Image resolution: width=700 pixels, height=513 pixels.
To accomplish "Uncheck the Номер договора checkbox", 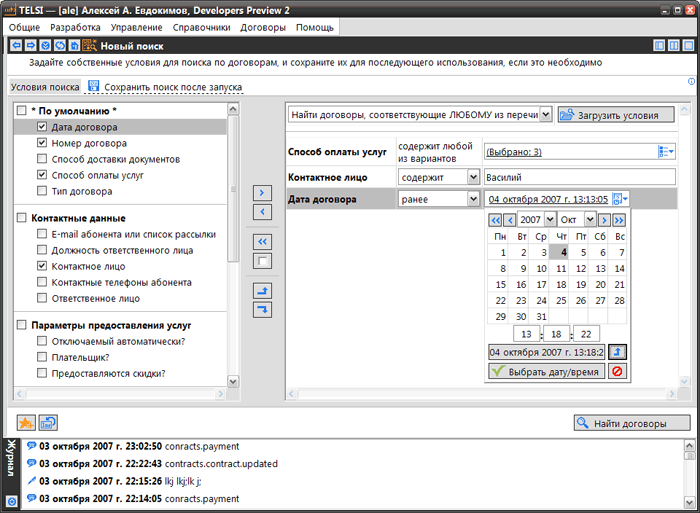I will 42,144.
